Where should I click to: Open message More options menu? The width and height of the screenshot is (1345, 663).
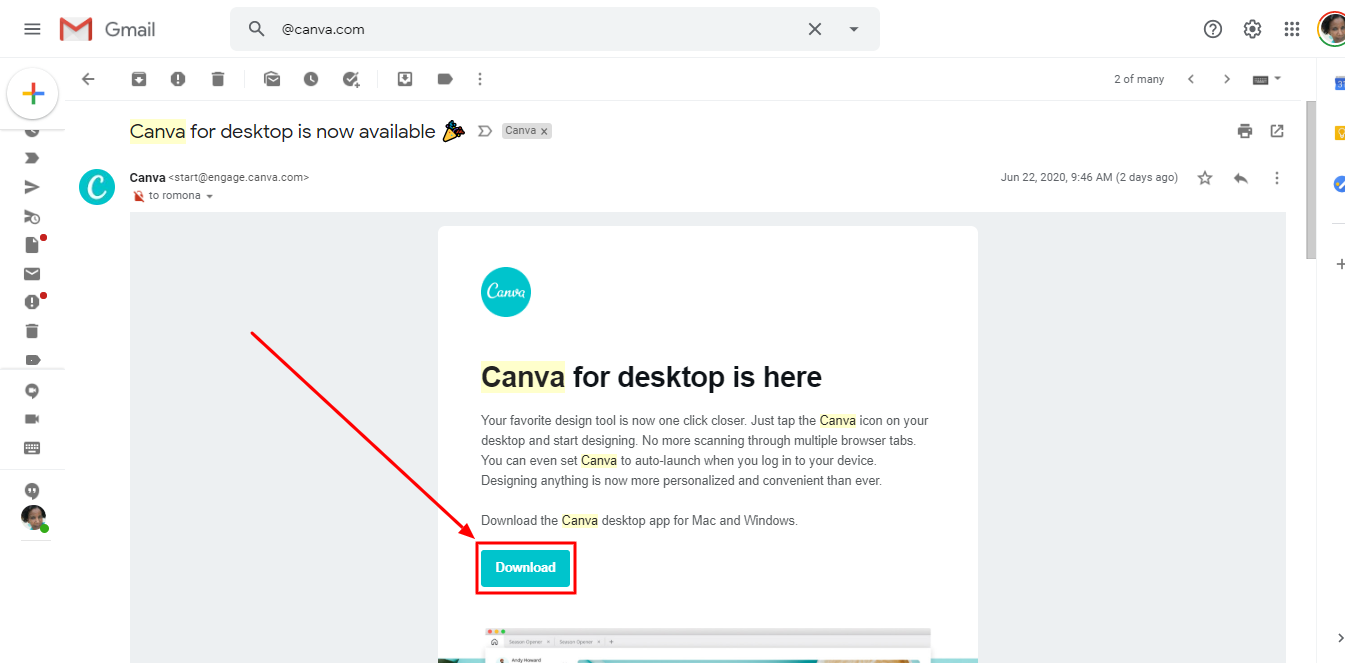1277,178
